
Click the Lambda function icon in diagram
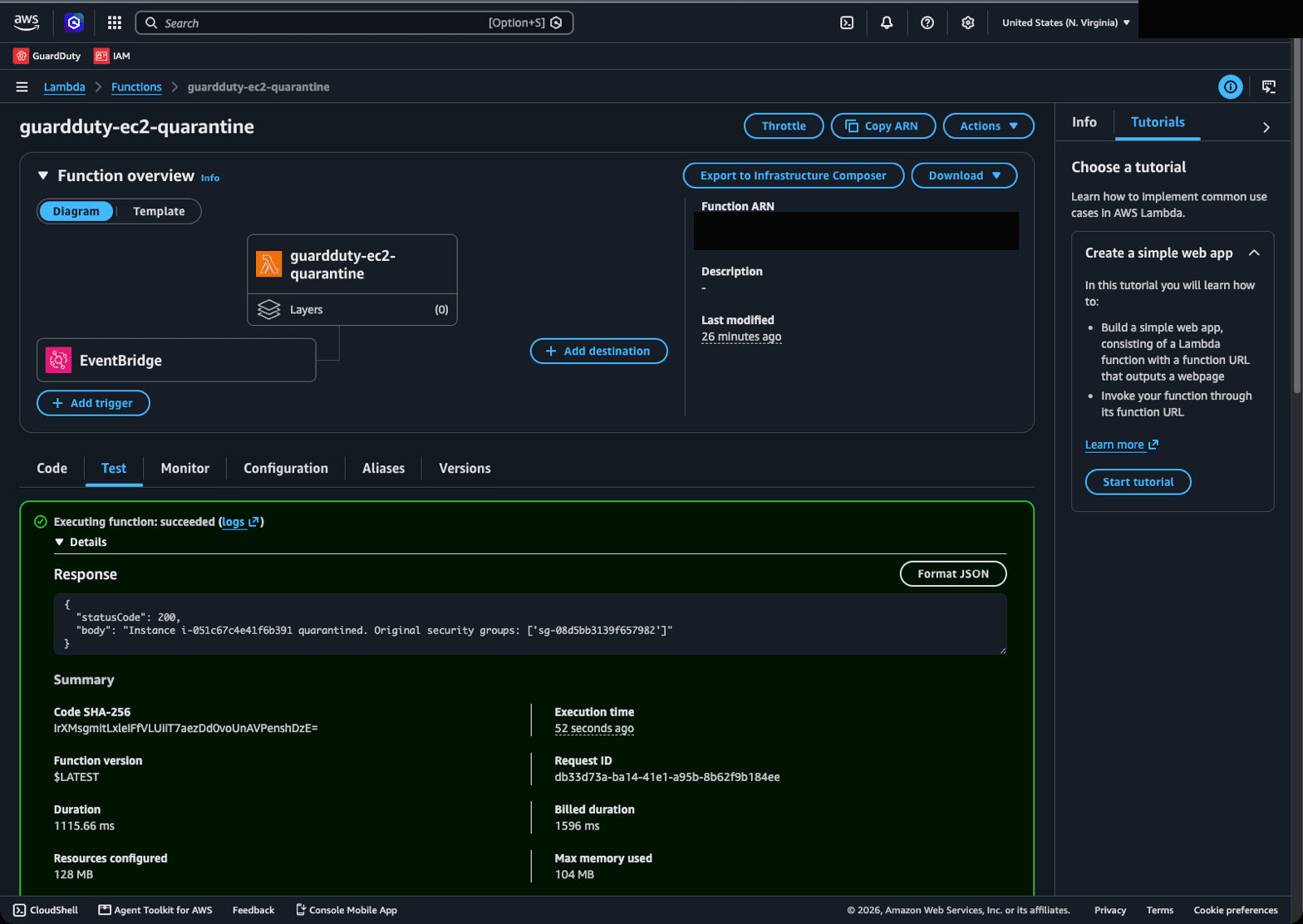(x=268, y=264)
